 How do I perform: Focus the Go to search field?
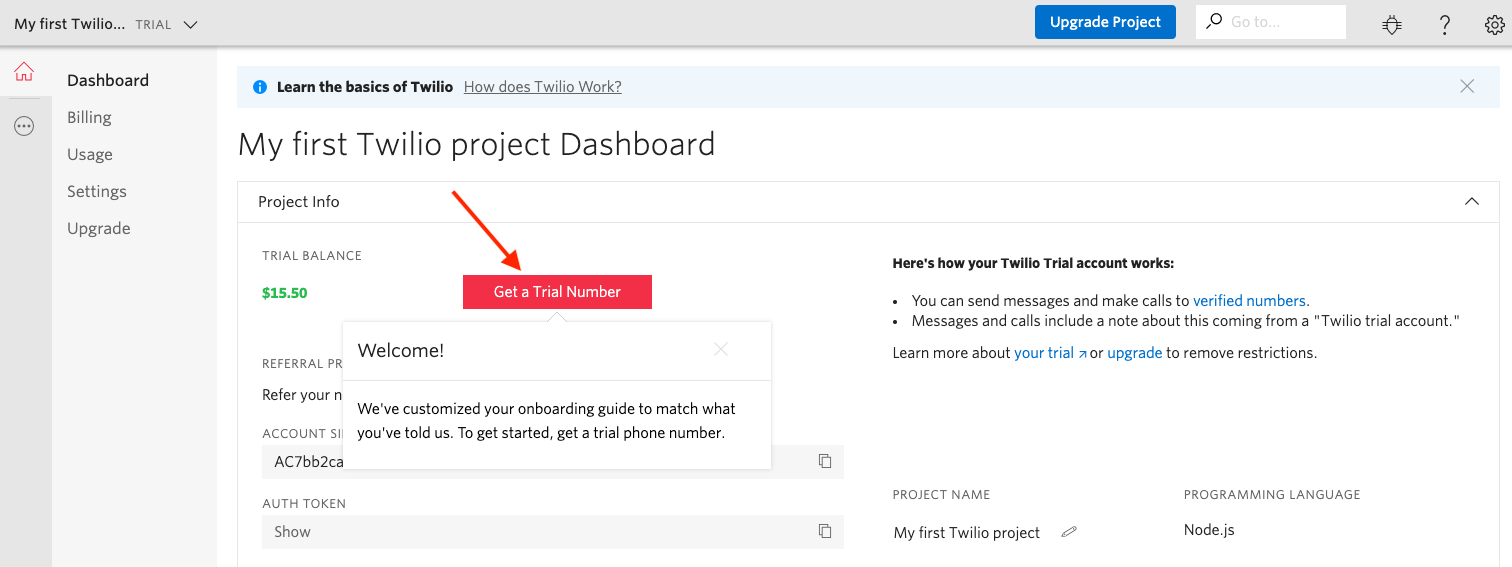tap(1271, 21)
